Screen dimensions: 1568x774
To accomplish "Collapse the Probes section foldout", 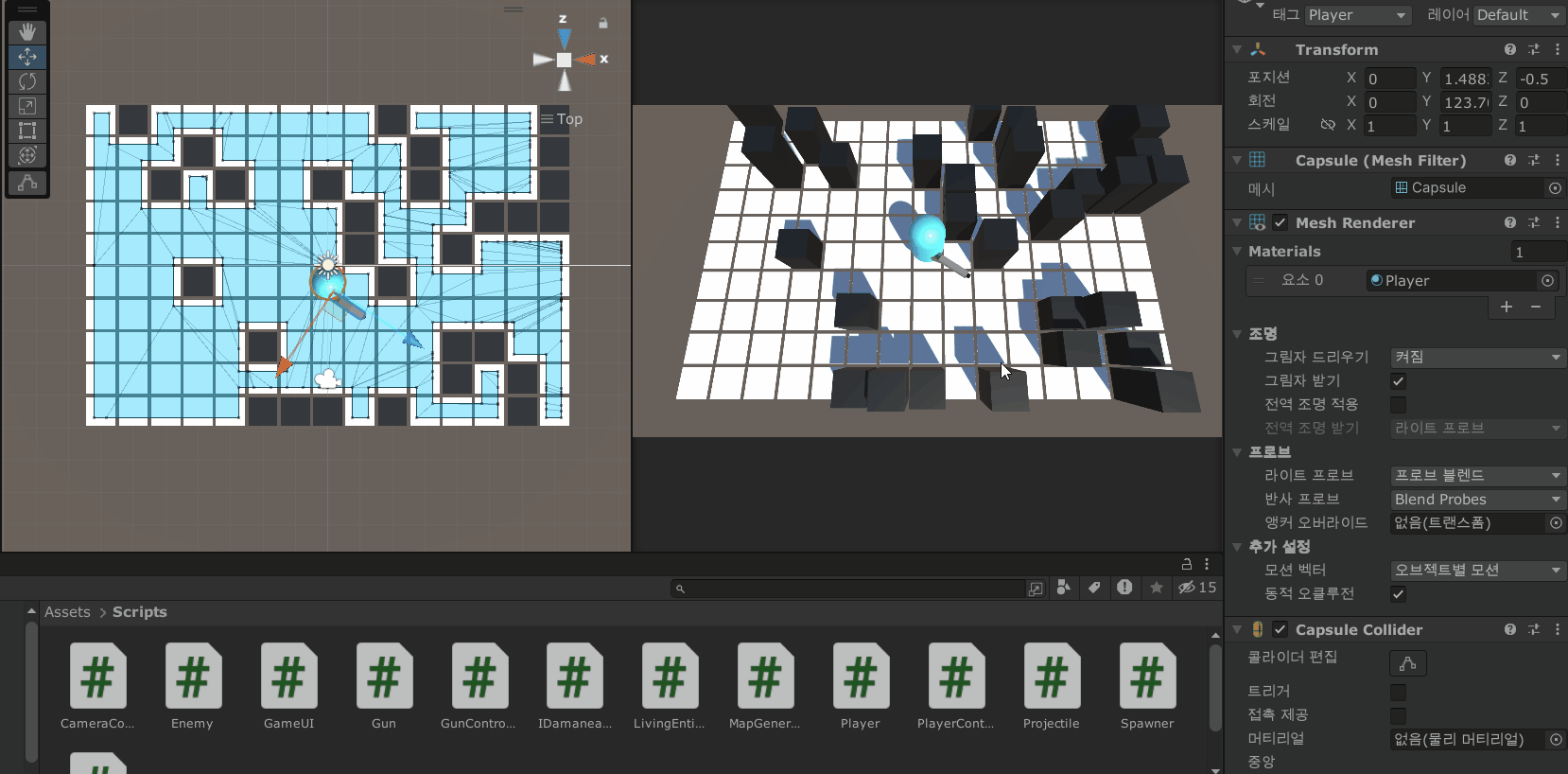I will click(1237, 452).
